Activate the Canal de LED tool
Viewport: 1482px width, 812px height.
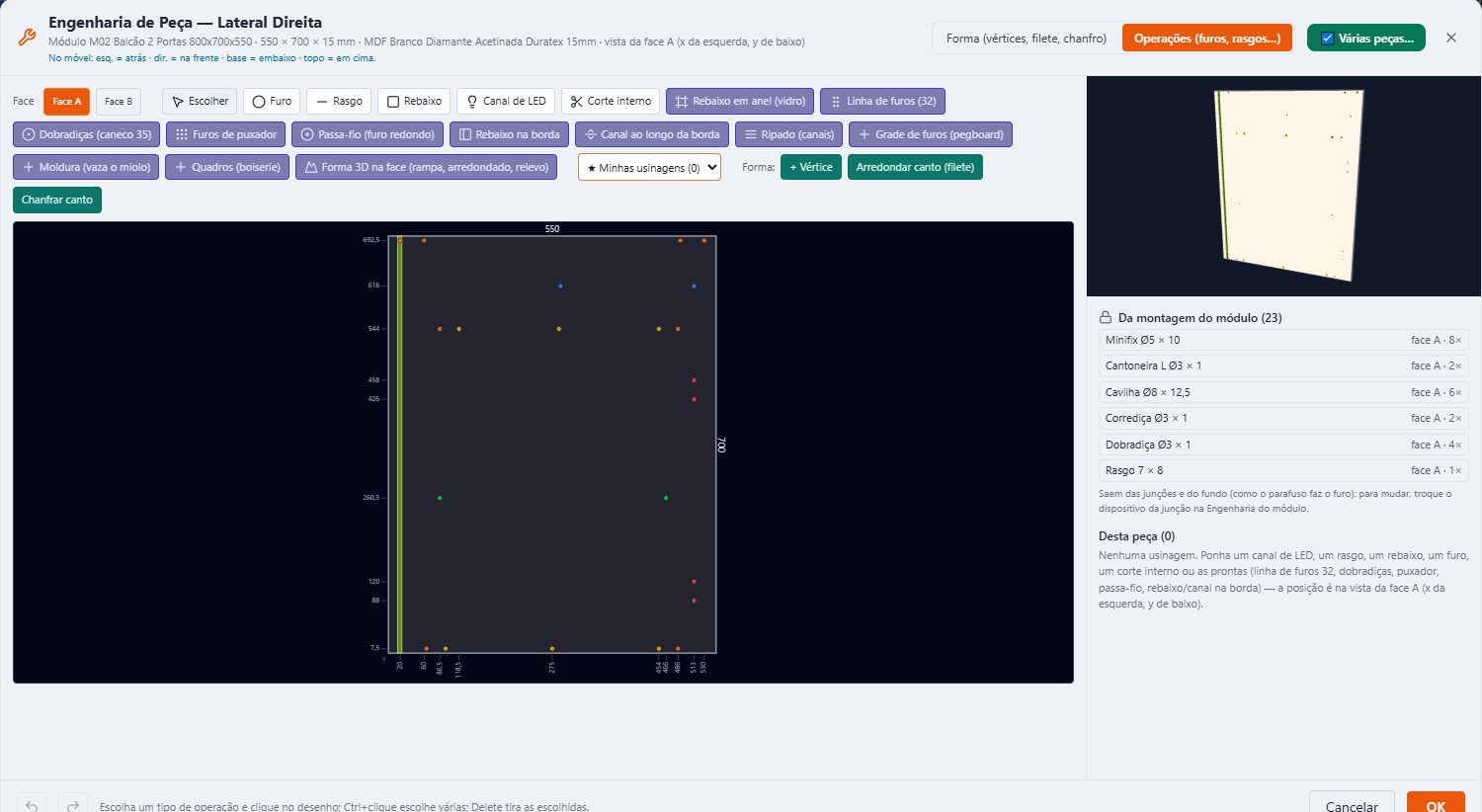[x=506, y=102]
